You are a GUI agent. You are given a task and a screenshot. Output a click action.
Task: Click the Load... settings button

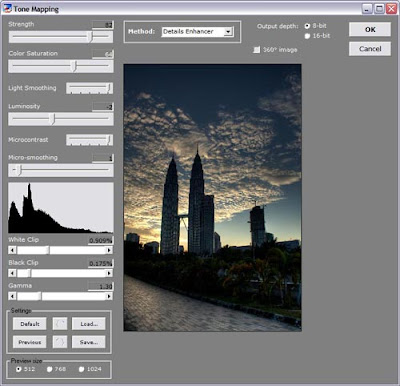coord(89,324)
